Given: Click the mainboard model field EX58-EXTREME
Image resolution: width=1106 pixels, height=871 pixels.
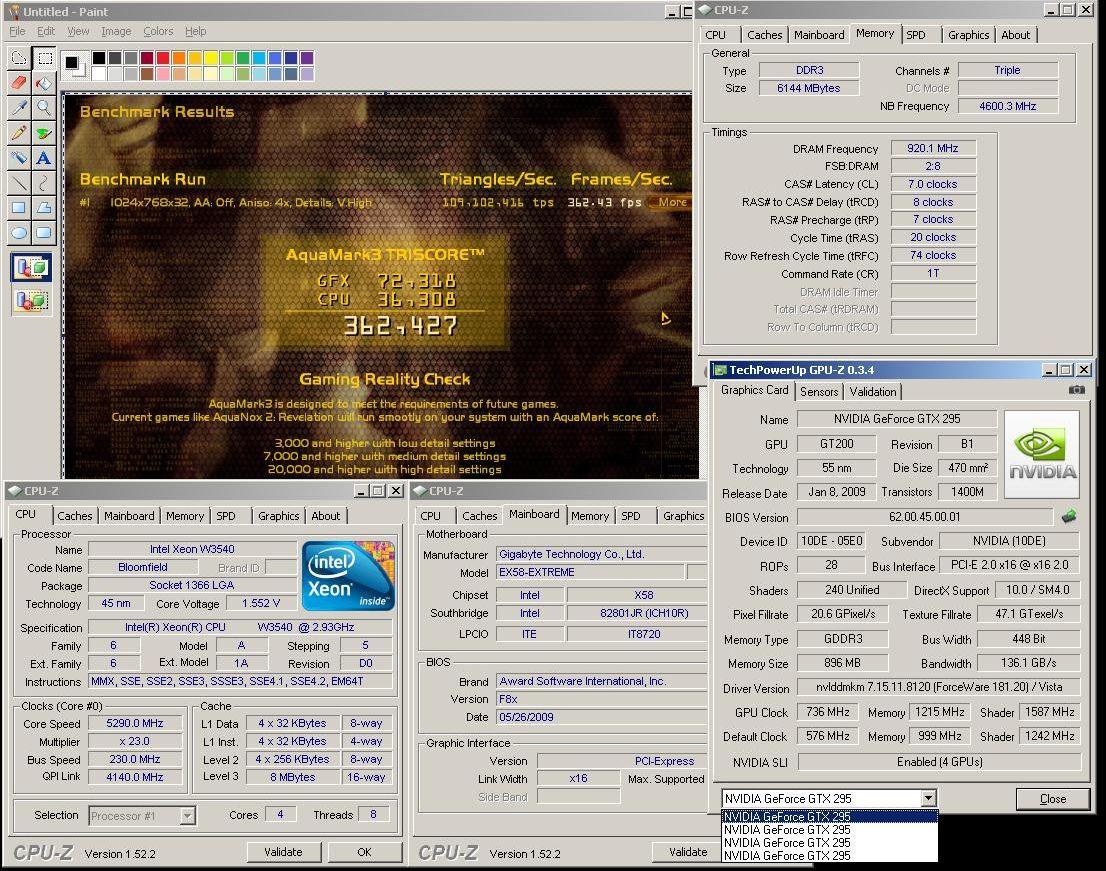Looking at the screenshot, I should click(590, 572).
